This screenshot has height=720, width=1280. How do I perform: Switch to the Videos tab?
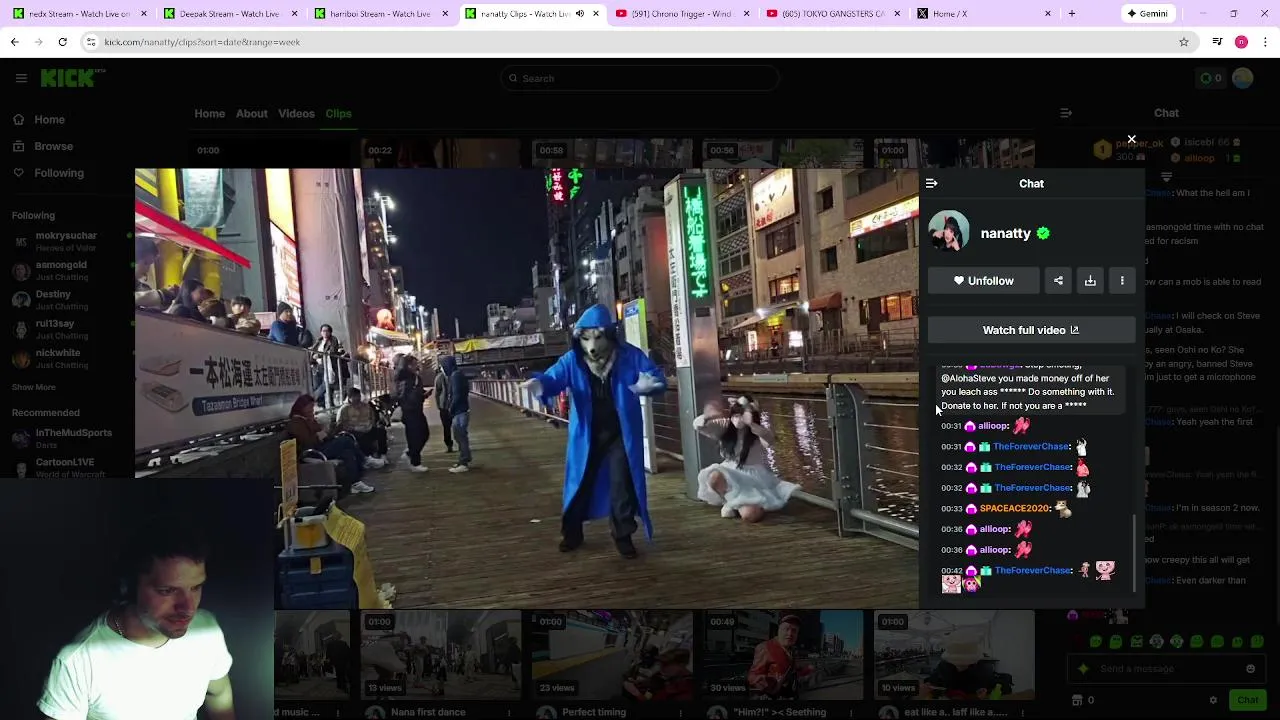pos(296,113)
